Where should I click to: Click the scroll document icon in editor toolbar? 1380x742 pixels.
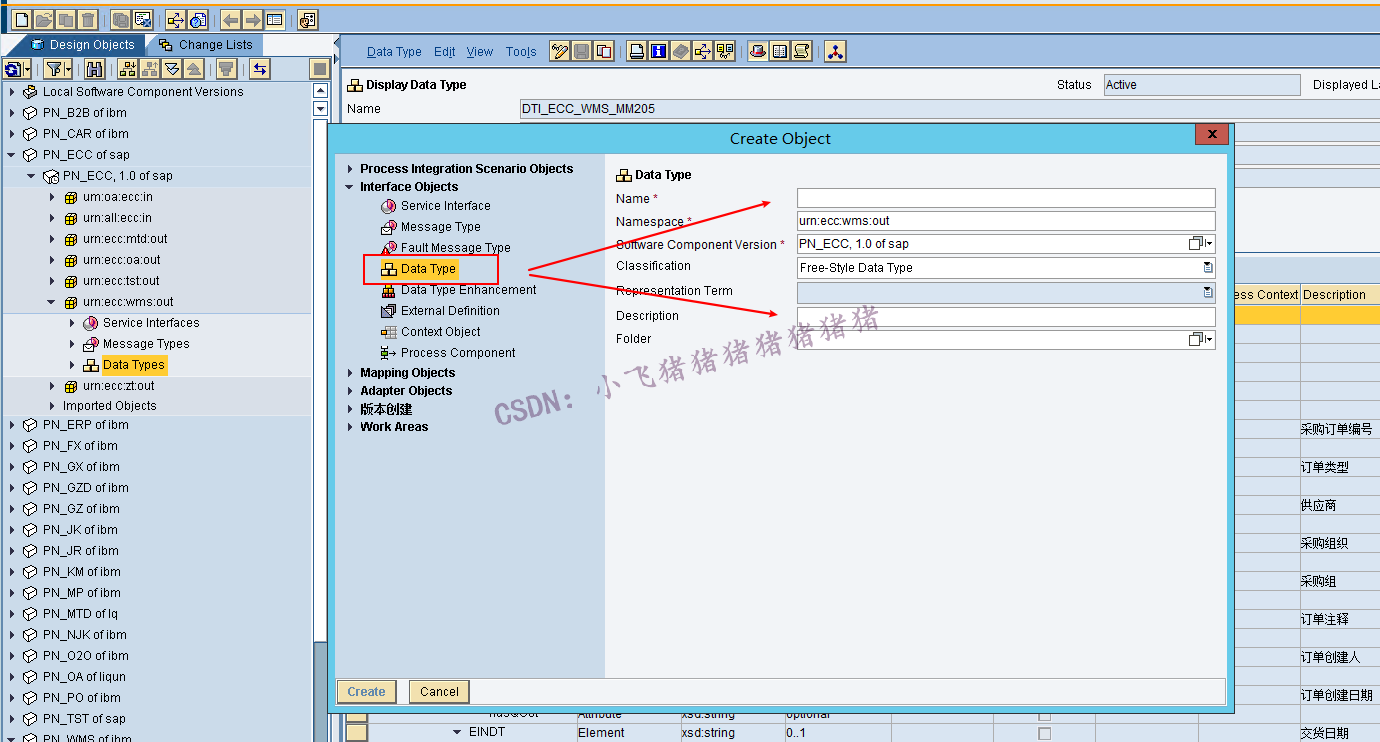pos(802,52)
